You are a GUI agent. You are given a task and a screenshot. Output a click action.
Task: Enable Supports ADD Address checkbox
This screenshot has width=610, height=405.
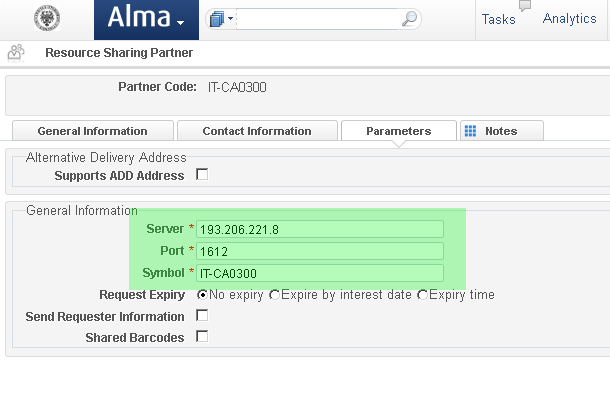[x=202, y=174]
